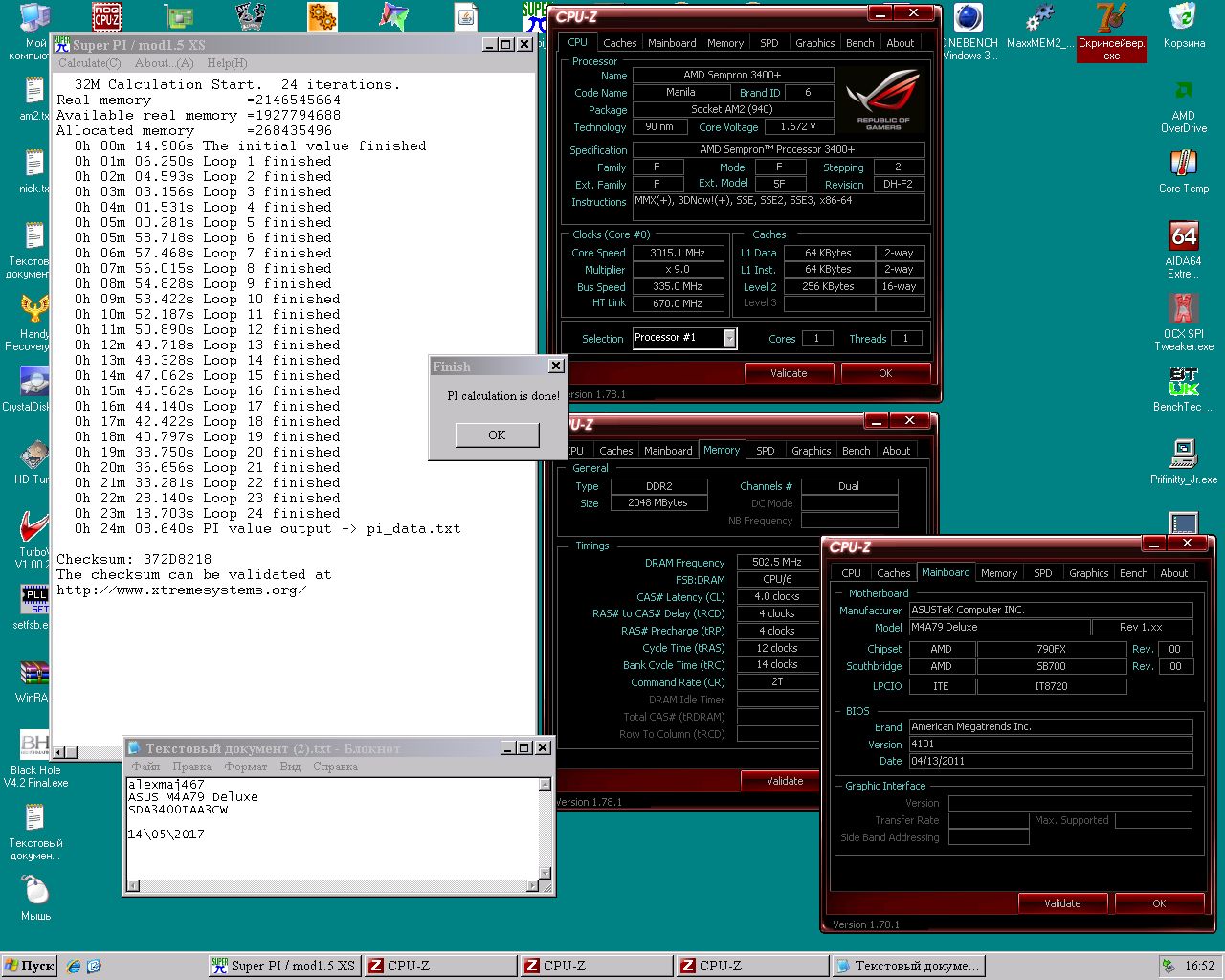Open Справка menu in Notepad
Viewport: 1225px width, 980px height.
335,767
